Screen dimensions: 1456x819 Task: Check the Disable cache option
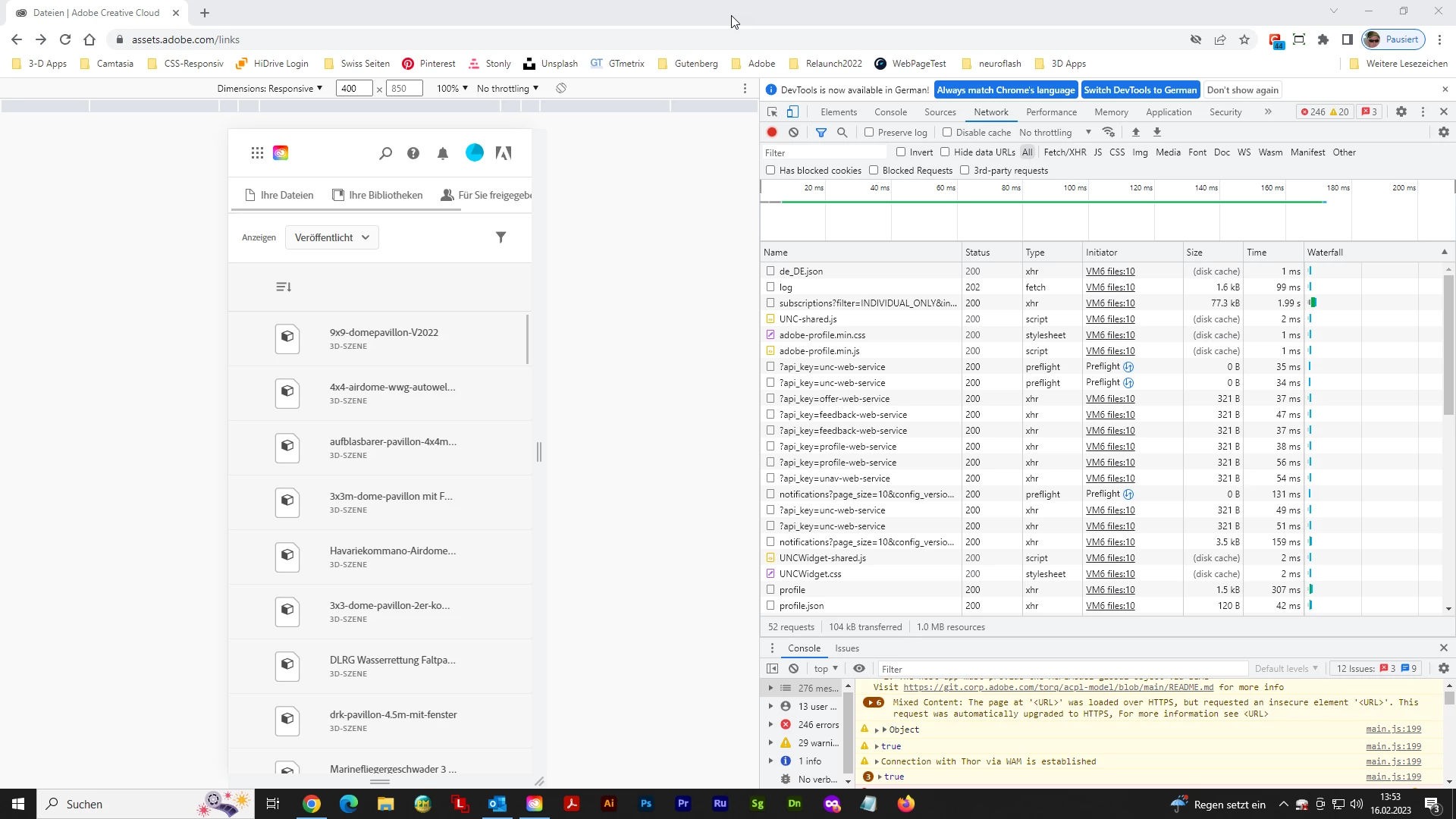pyautogui.click(x=946, y=132)
